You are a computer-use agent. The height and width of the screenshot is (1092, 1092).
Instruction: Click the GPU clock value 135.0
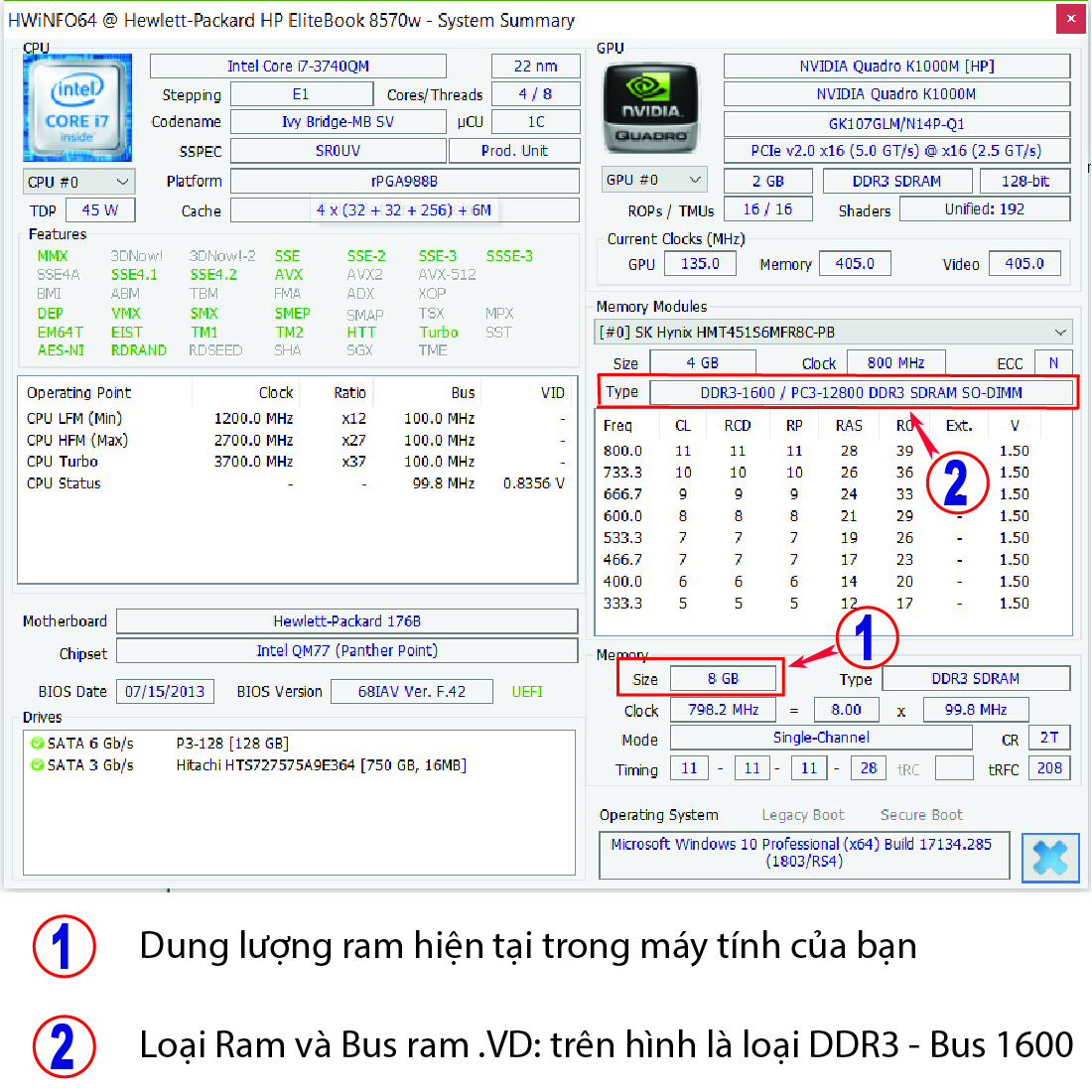(700, 263)
